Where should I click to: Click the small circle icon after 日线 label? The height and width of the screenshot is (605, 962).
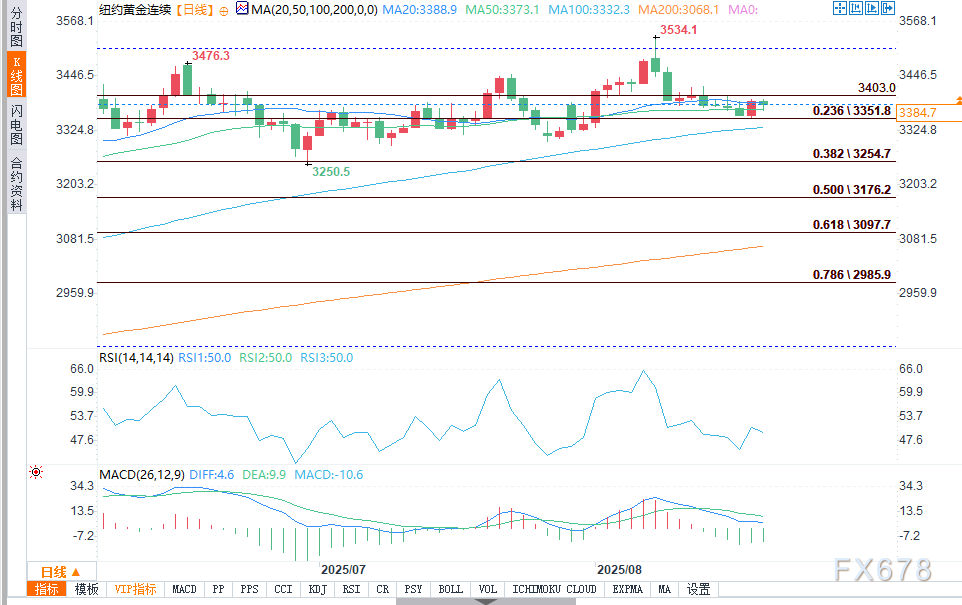[x=222, y=9]
